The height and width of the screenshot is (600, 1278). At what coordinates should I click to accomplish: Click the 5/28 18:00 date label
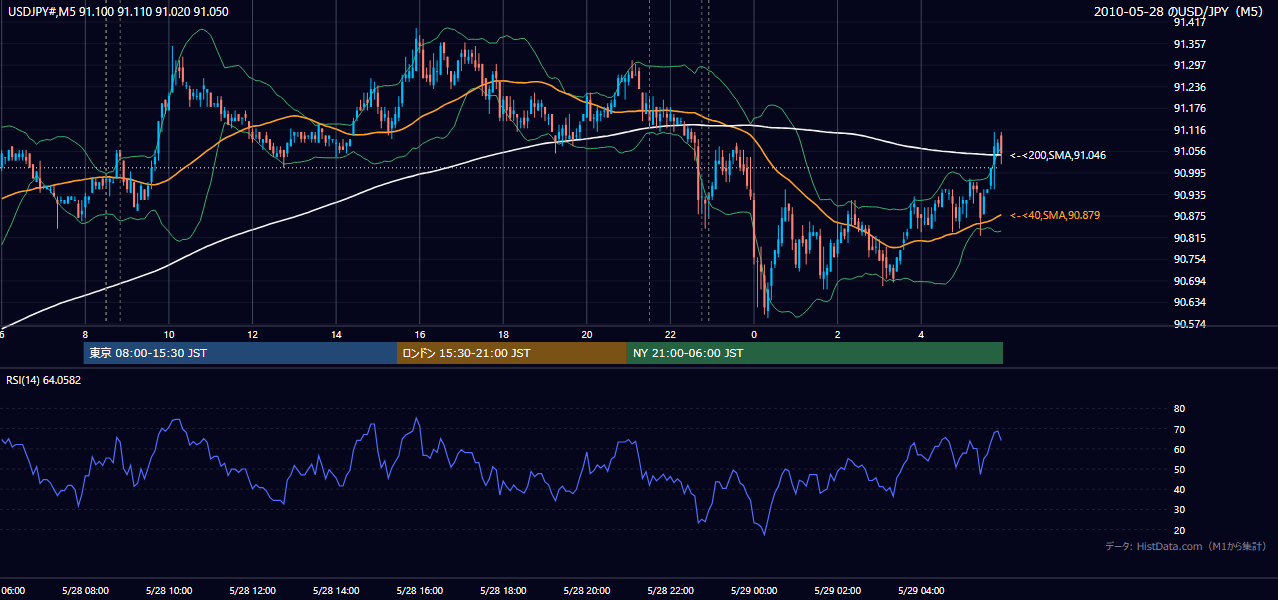pos(503,590)
